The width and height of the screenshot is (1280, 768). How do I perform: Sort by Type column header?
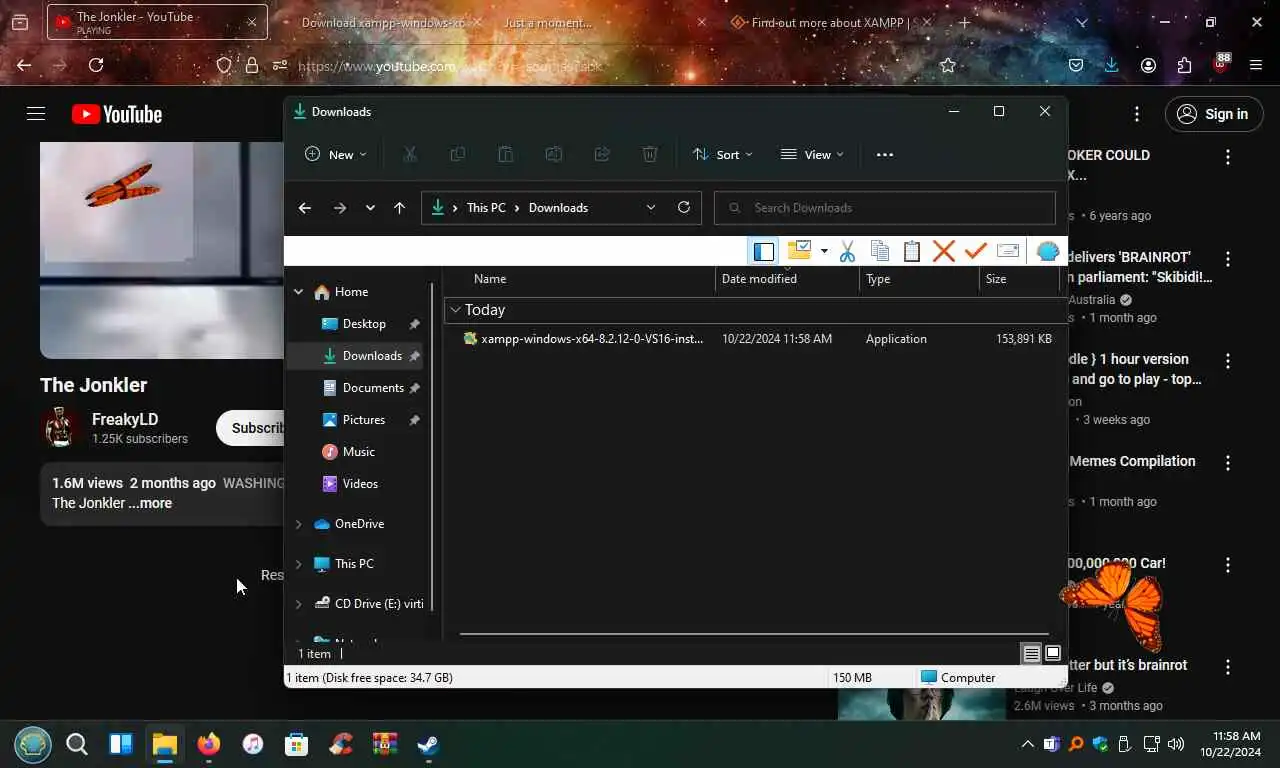[919, 279]
